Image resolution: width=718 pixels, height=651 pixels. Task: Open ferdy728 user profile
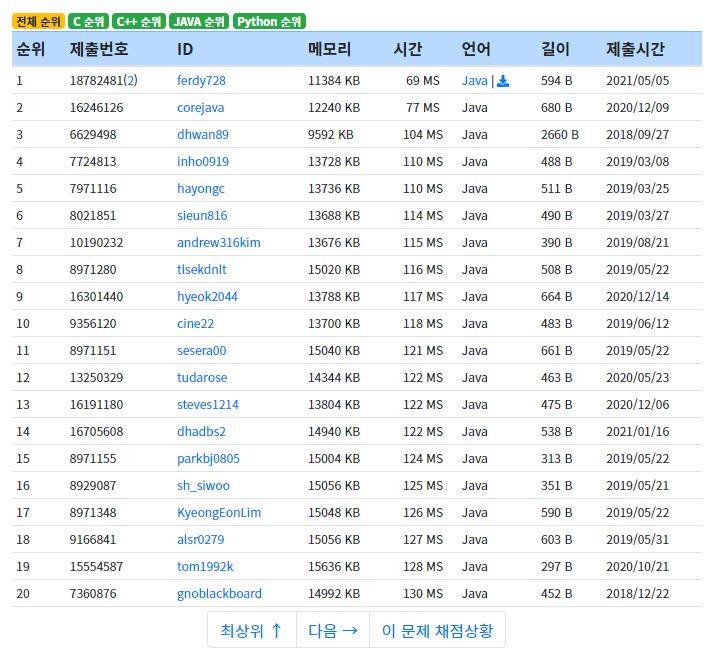201,81
